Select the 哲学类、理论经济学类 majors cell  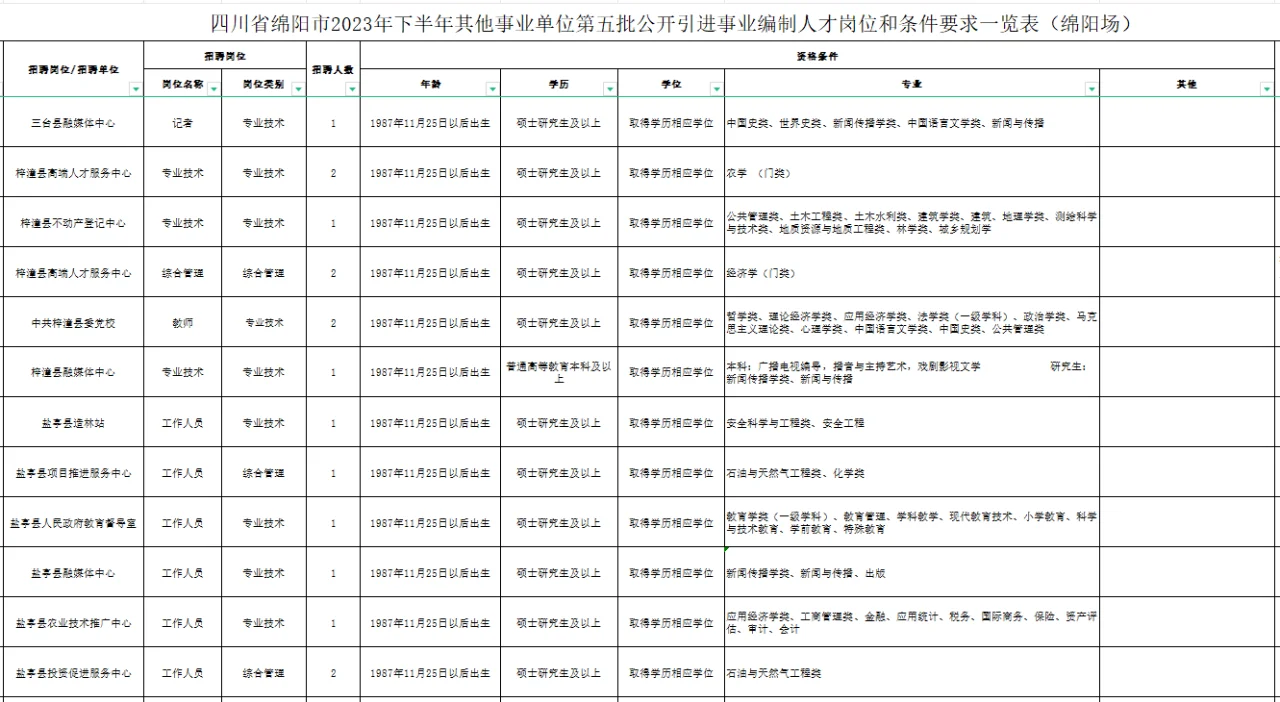pos(912,323)
